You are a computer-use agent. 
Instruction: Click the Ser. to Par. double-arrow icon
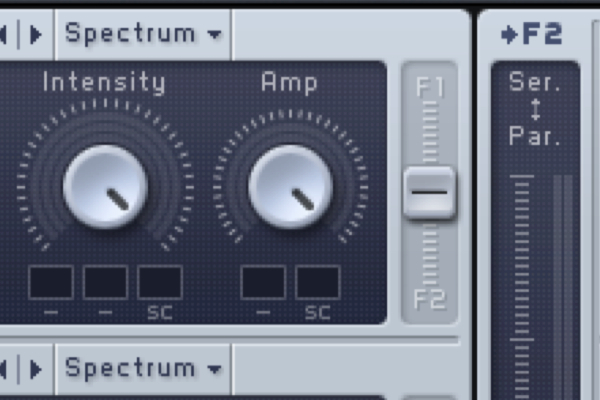(x=536, y=109)
